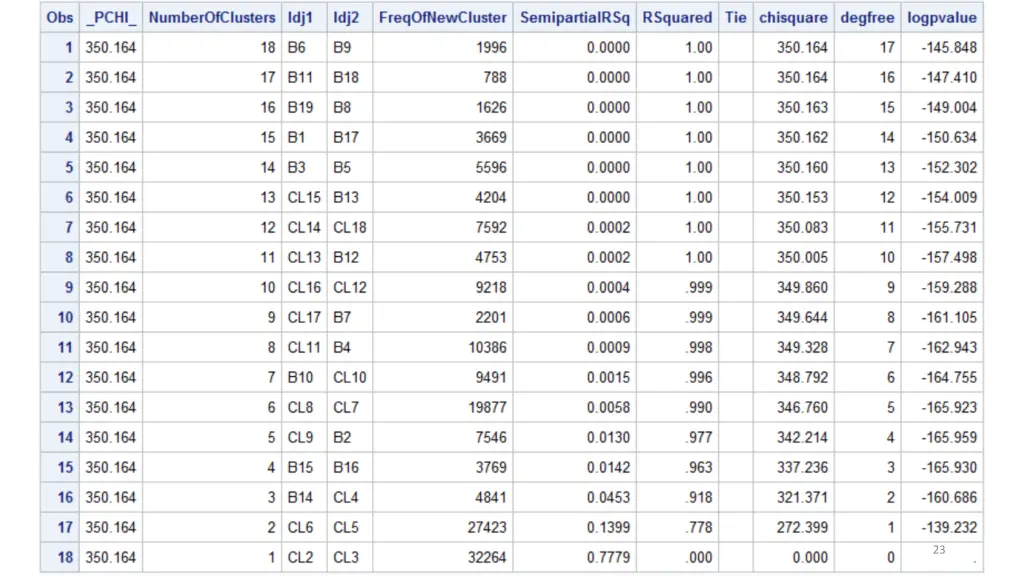Select logpvalue cell -145.848
The image size is (1024, 576).
(x=949, y=48)
